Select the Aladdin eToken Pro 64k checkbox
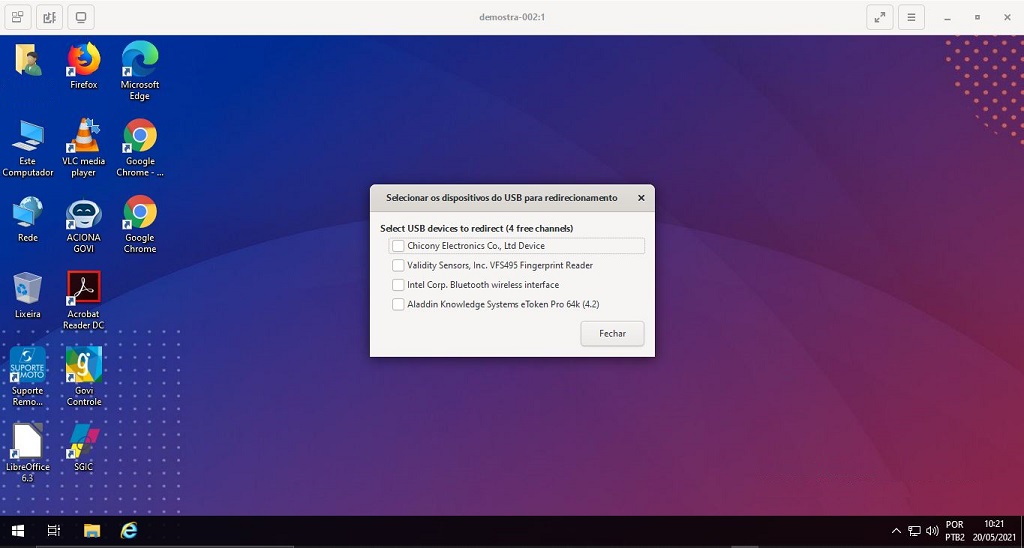 [x=398, y=305]
